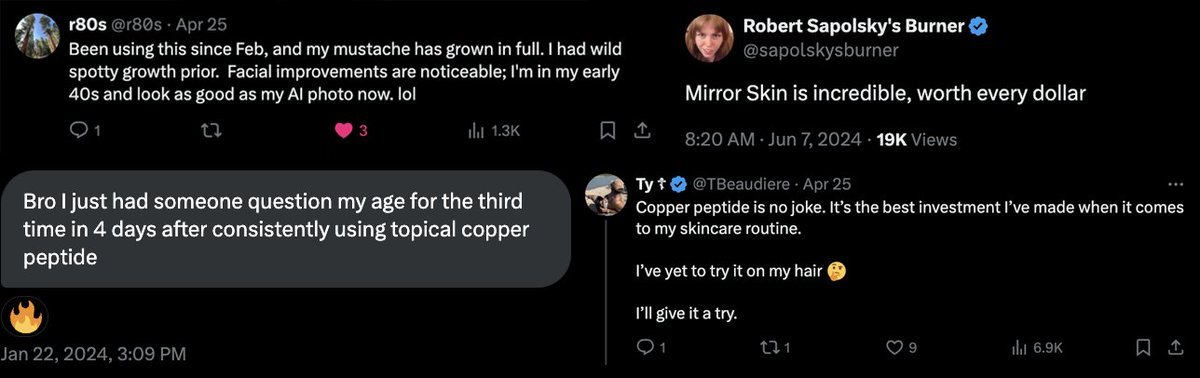View analytics showing 1.3K views
The height and width of the screenshot is (378, 1200).
(493, 131)
